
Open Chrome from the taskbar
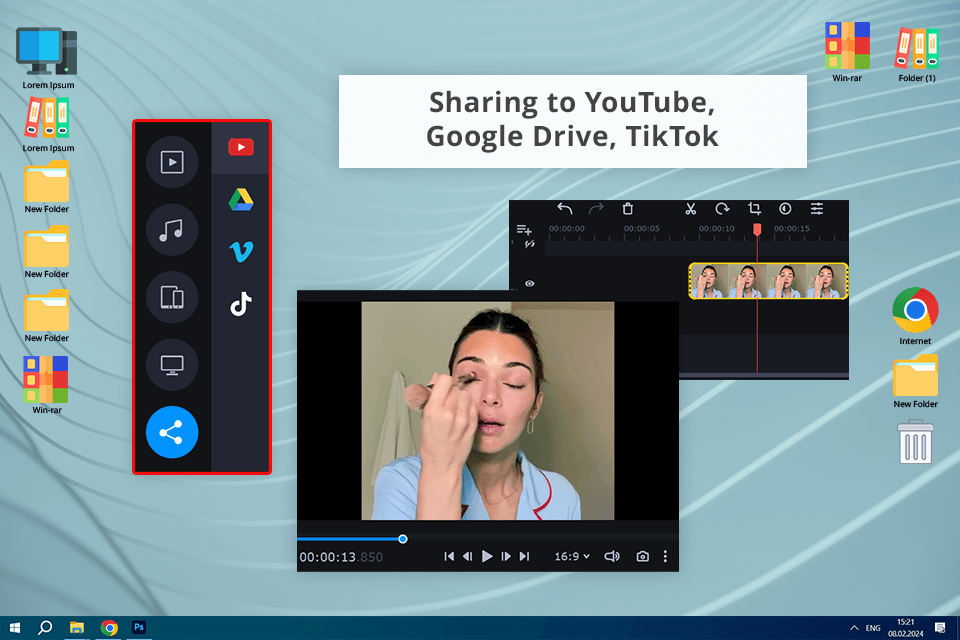point(110,628)
